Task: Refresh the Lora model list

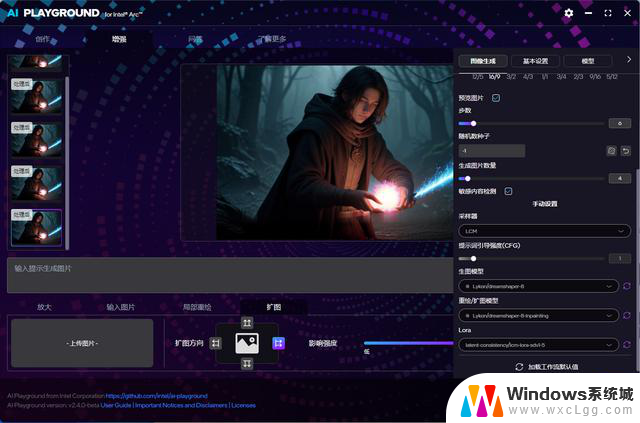Action: [627, 345]
